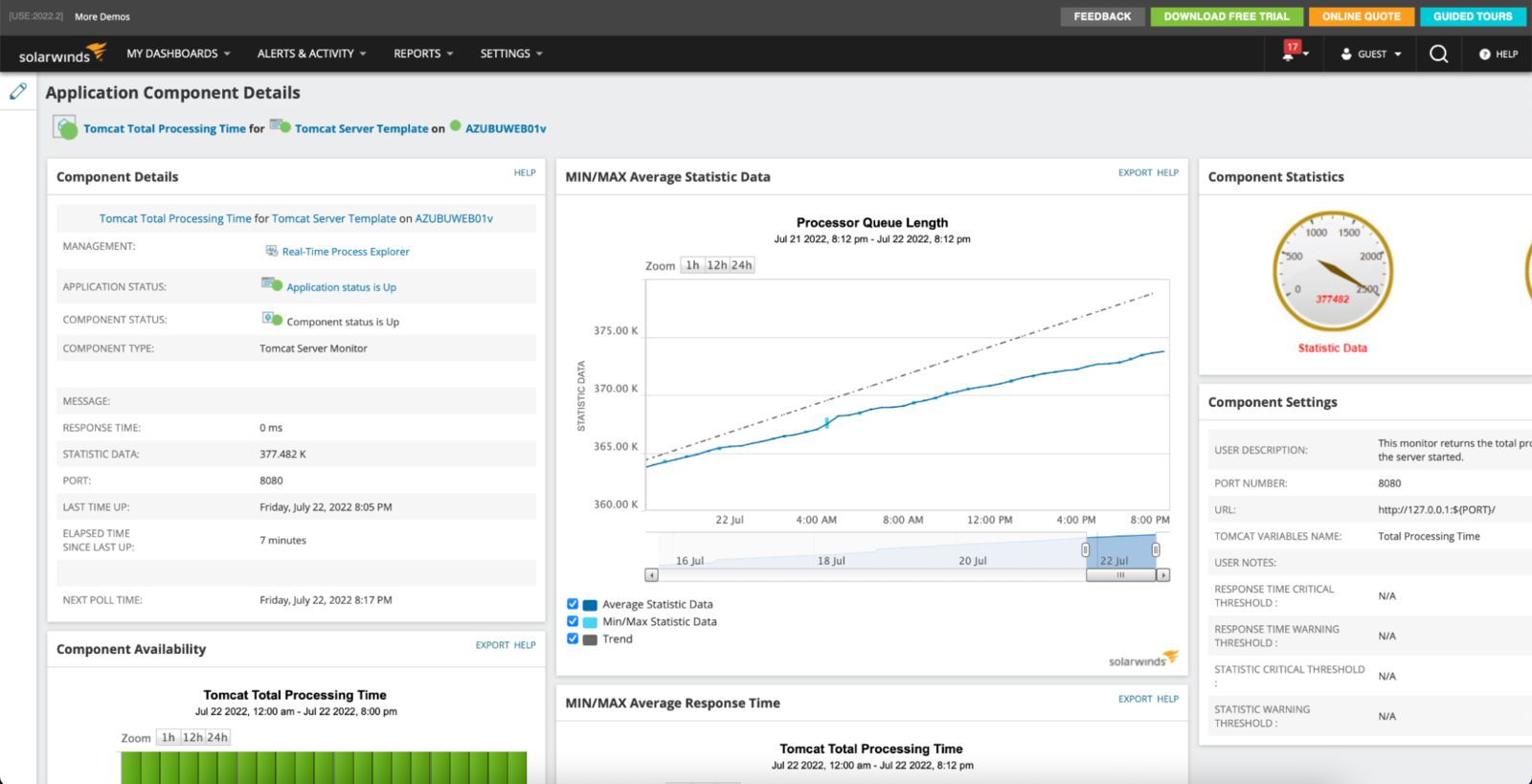Open the More Demos link
Viewport: 1532px width, 784px height.
point(102,16)
